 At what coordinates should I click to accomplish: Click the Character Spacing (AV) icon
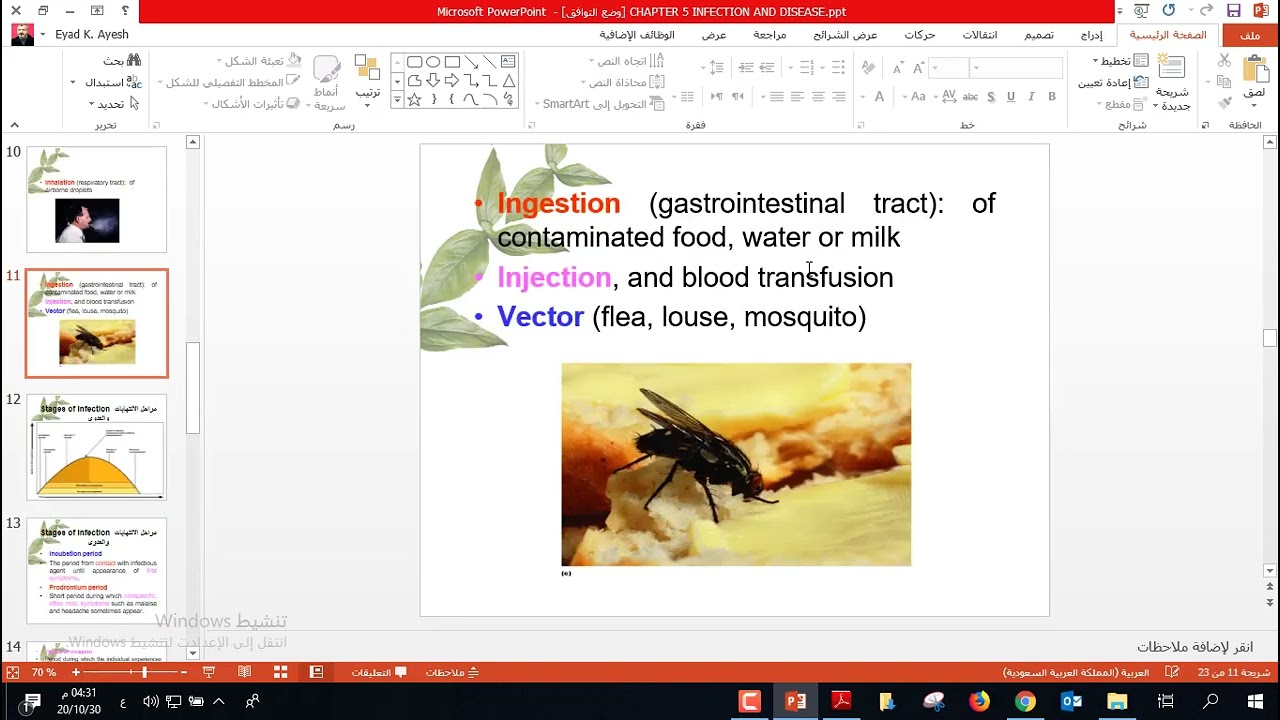(949, 97)
